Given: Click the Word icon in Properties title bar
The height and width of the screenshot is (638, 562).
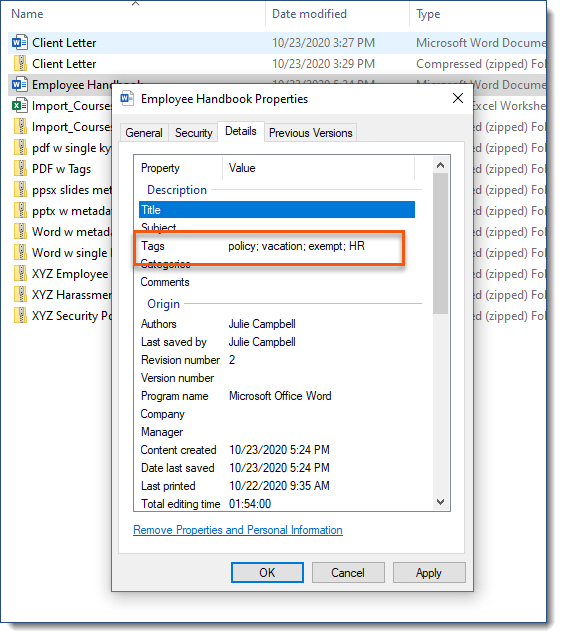Looking at the screenshot, I should [127, 98].
